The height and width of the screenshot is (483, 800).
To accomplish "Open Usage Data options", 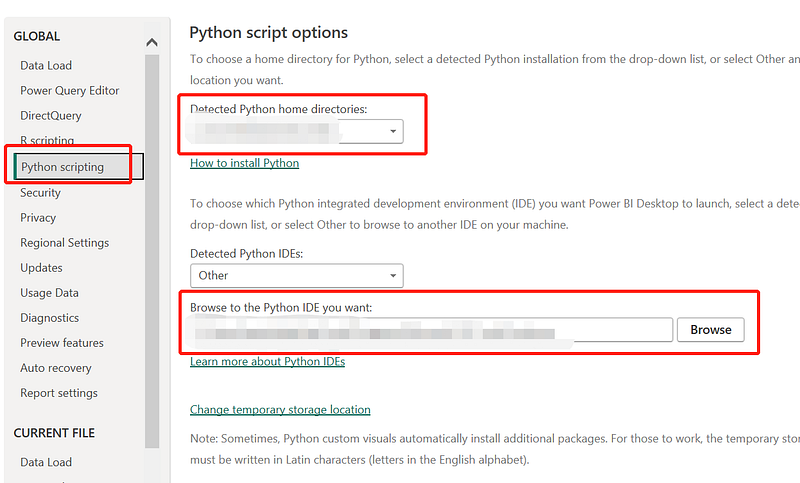I will click(x=49, y=292).
